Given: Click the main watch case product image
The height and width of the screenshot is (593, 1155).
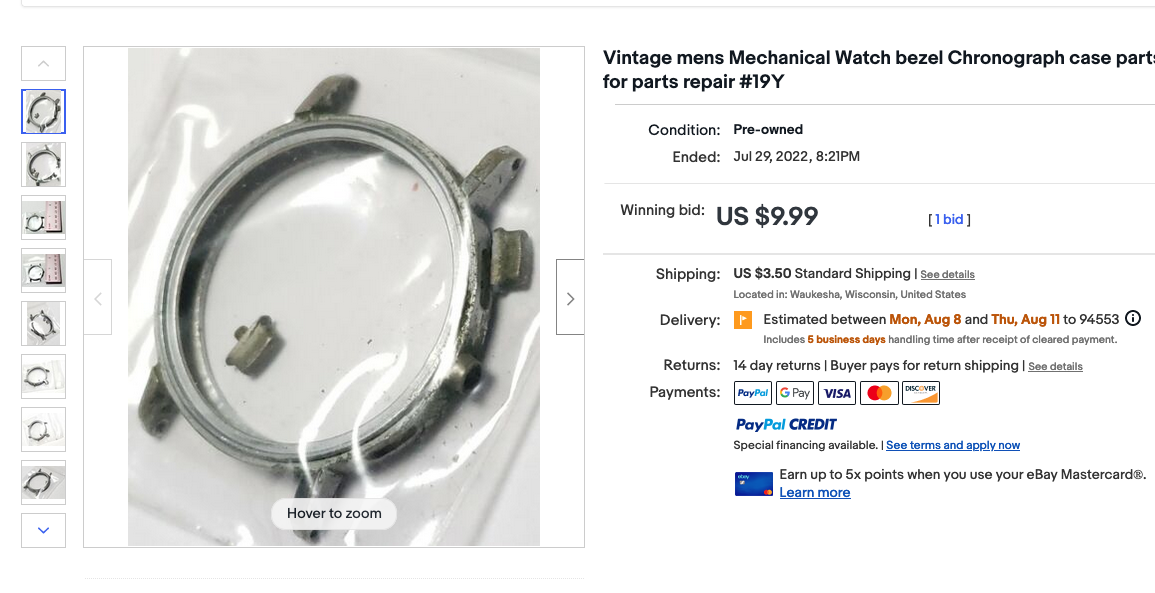Looking at the screenshot, I should click(334, 297).
